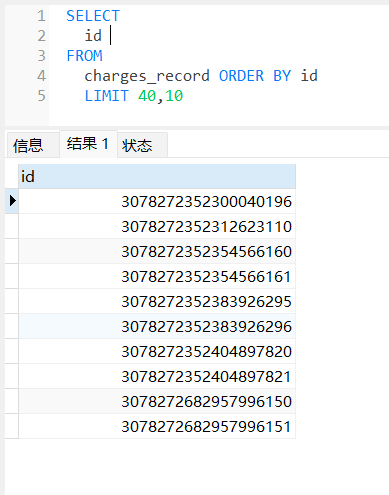Click the BY keyword in query
This screenshot has width=389, height=495.
(x=282, y=76)
